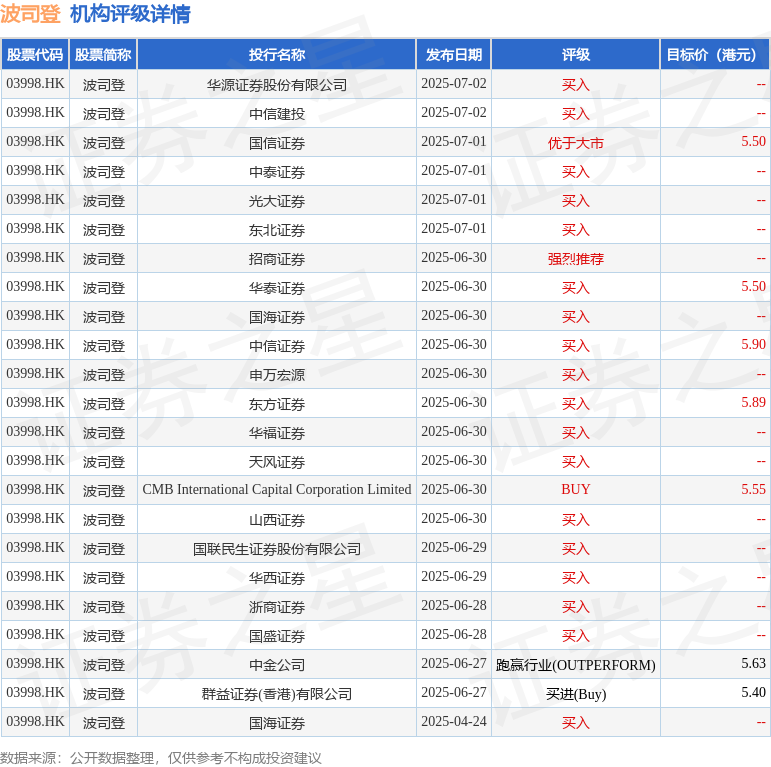Click 国信证券 target price 5.50
Screen dimensions: 771x767
click(753, 142)
